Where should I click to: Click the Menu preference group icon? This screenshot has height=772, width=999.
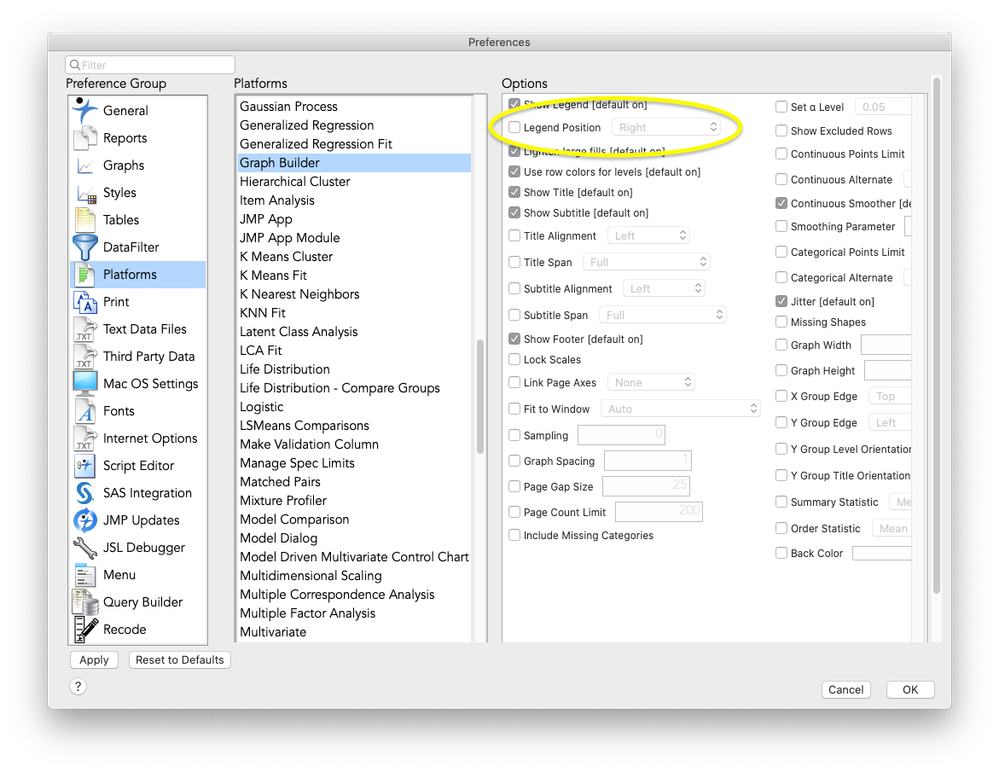point(85,575)
